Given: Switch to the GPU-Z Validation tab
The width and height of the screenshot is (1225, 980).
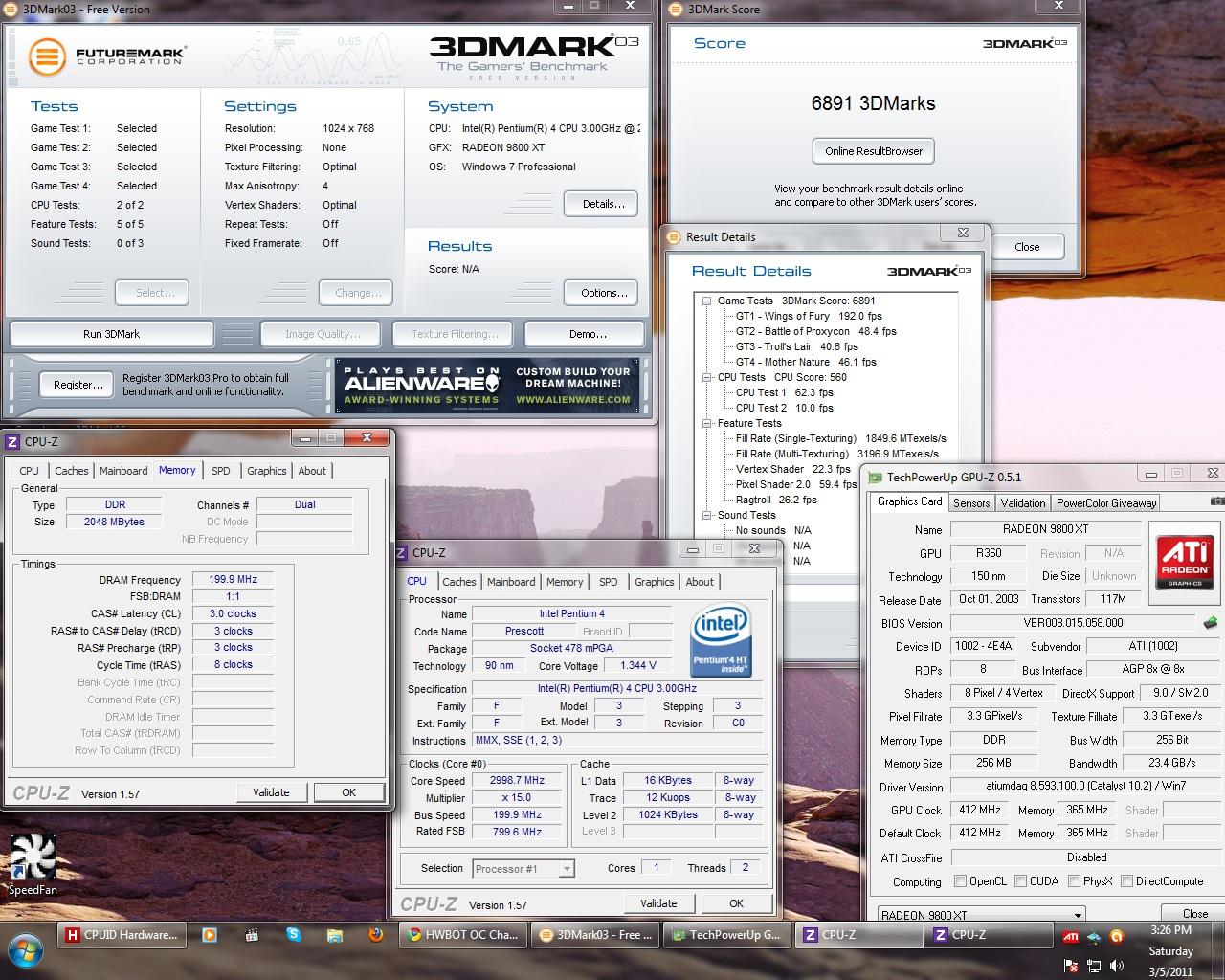Looking at the screenshot, I should (1023, 502).
